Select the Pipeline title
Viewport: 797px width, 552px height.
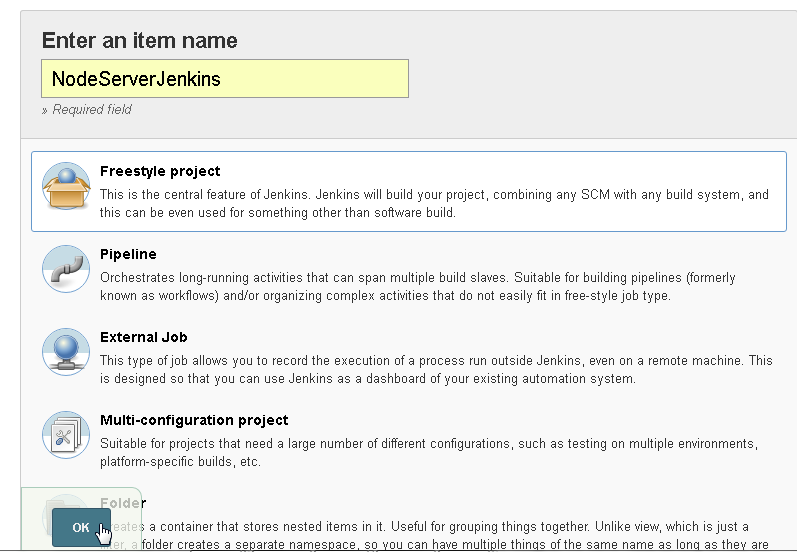click(128, 254)
